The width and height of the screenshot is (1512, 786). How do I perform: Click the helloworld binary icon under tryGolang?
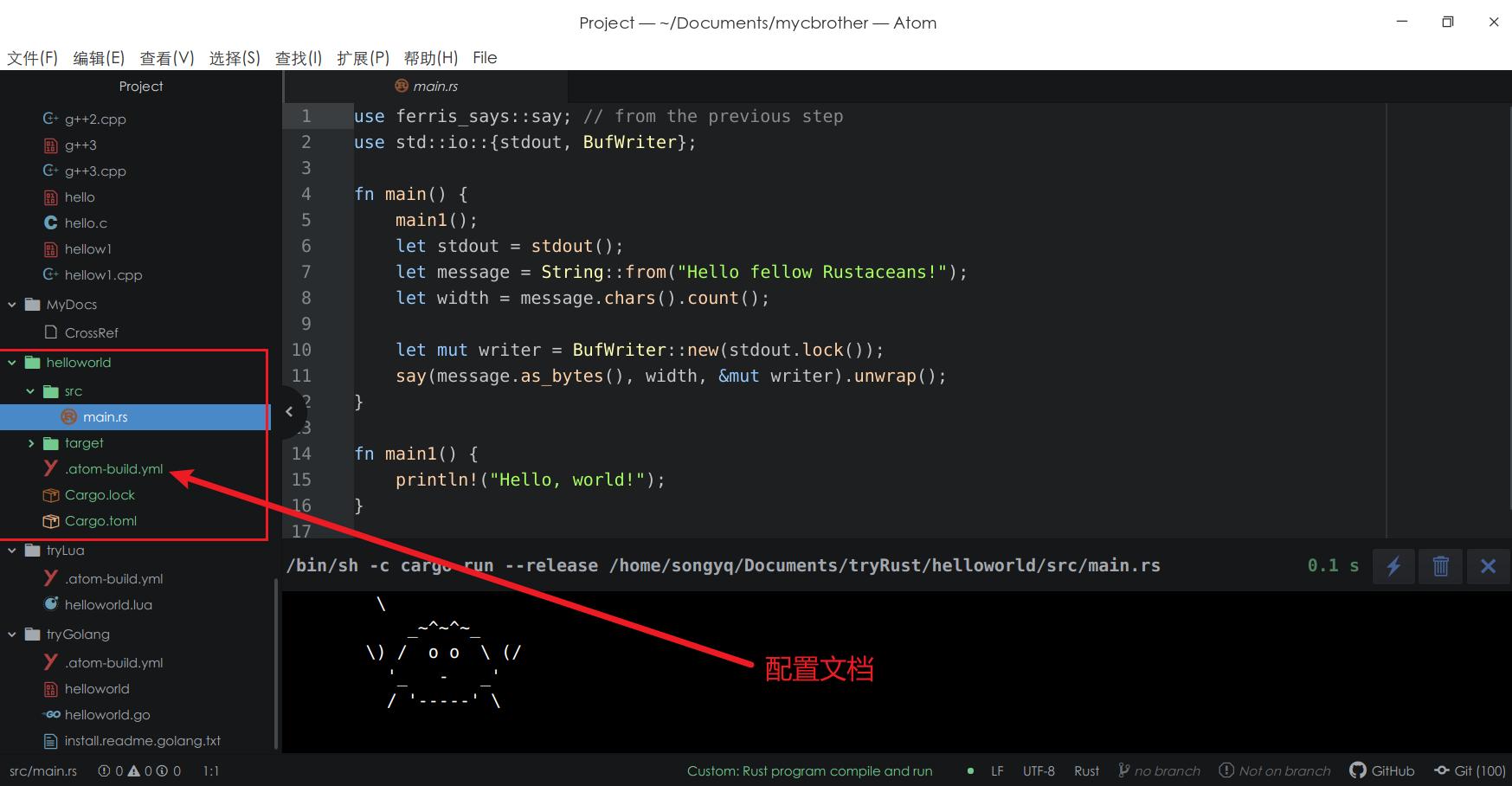[x=50, y=688]
